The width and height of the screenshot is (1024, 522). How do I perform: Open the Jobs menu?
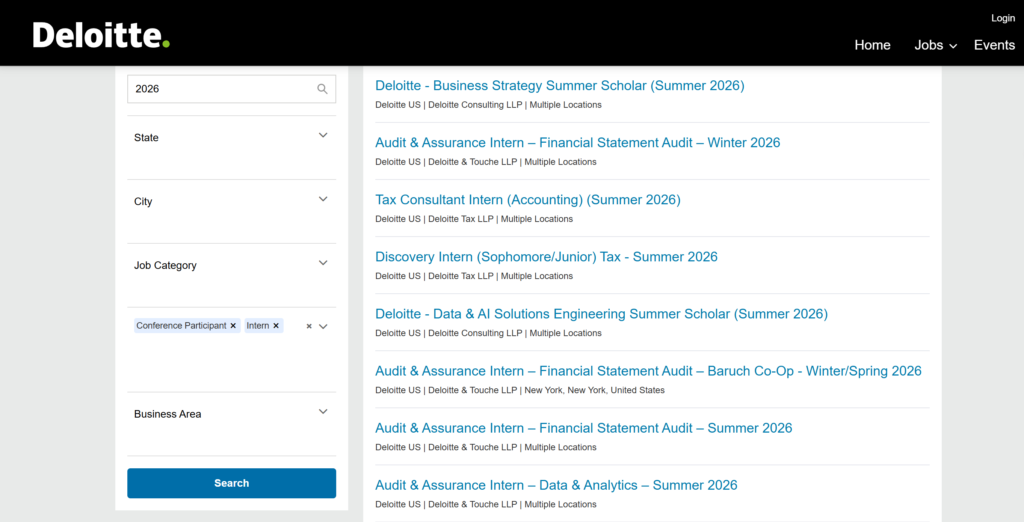pos(929,45)
